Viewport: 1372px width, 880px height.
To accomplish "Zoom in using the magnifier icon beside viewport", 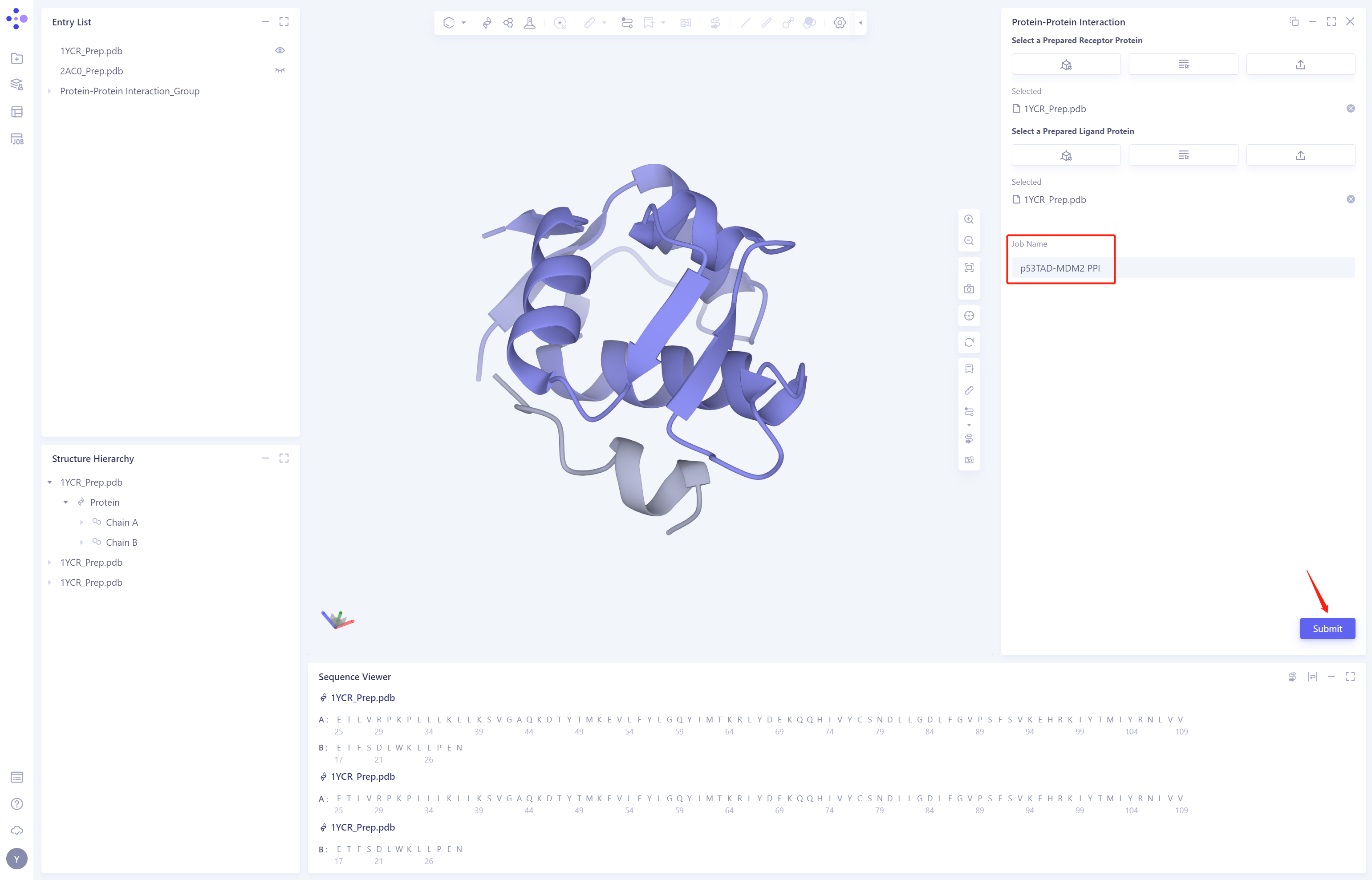I will tap(969, 219).
